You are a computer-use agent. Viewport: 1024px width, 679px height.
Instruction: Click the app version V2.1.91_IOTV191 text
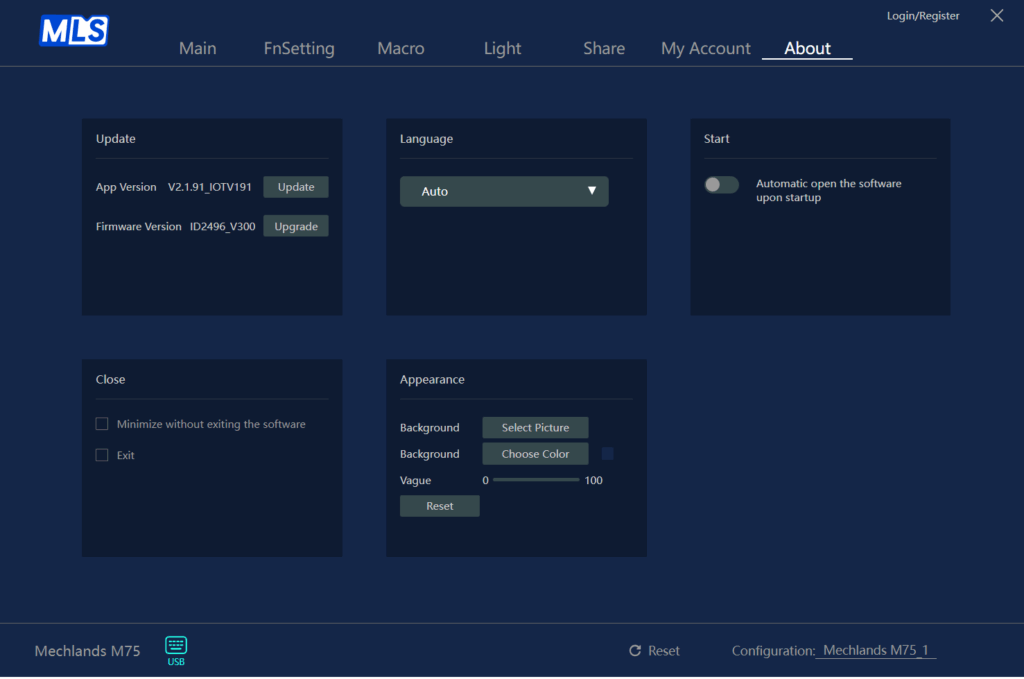point(210,187)
